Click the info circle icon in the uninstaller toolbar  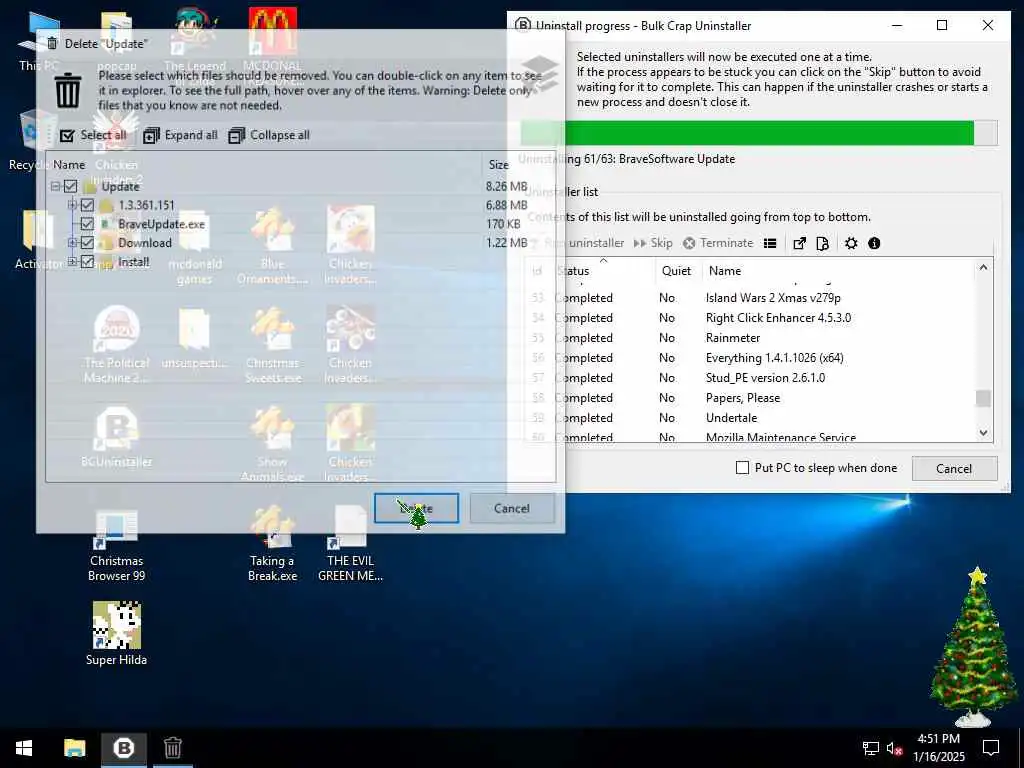tap(874, 243)
